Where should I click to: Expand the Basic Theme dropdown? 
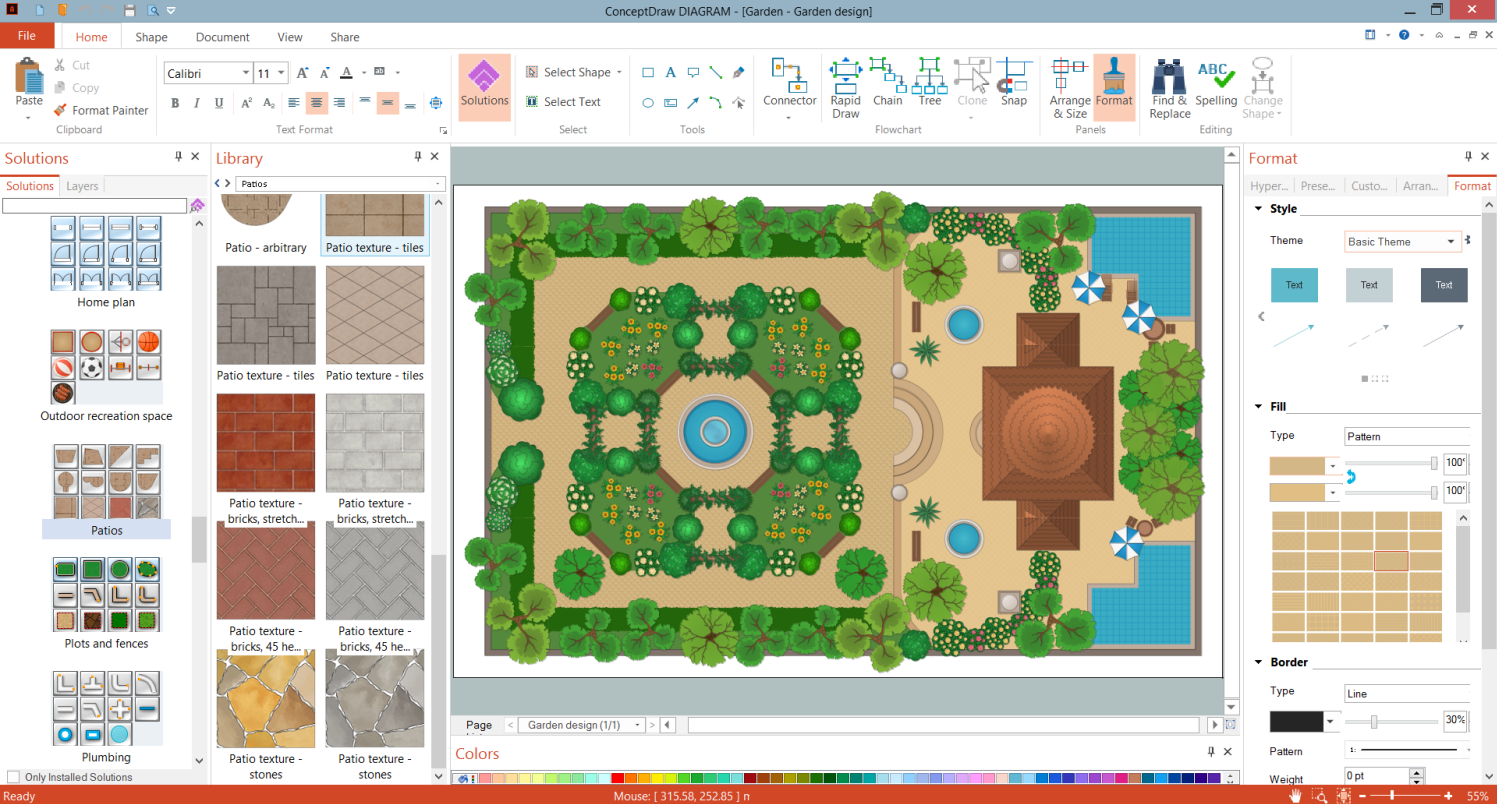1451,242
